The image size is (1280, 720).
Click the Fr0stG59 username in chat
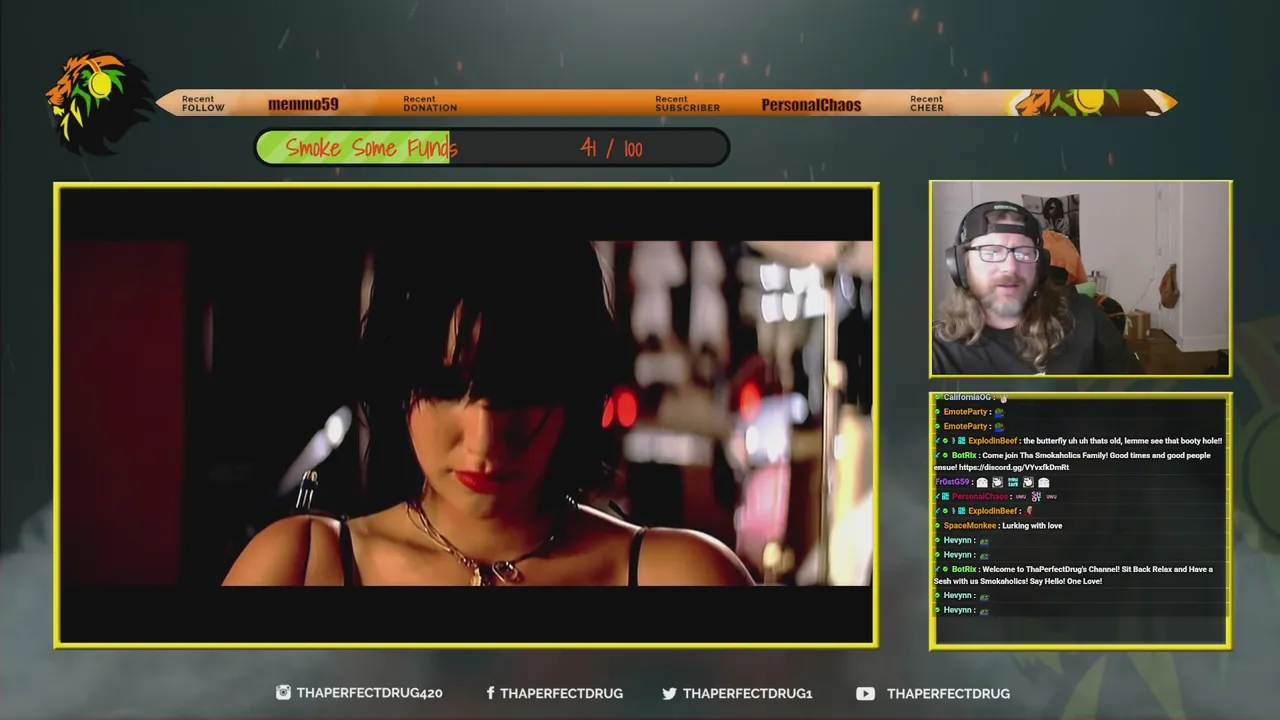coord(952,482)
